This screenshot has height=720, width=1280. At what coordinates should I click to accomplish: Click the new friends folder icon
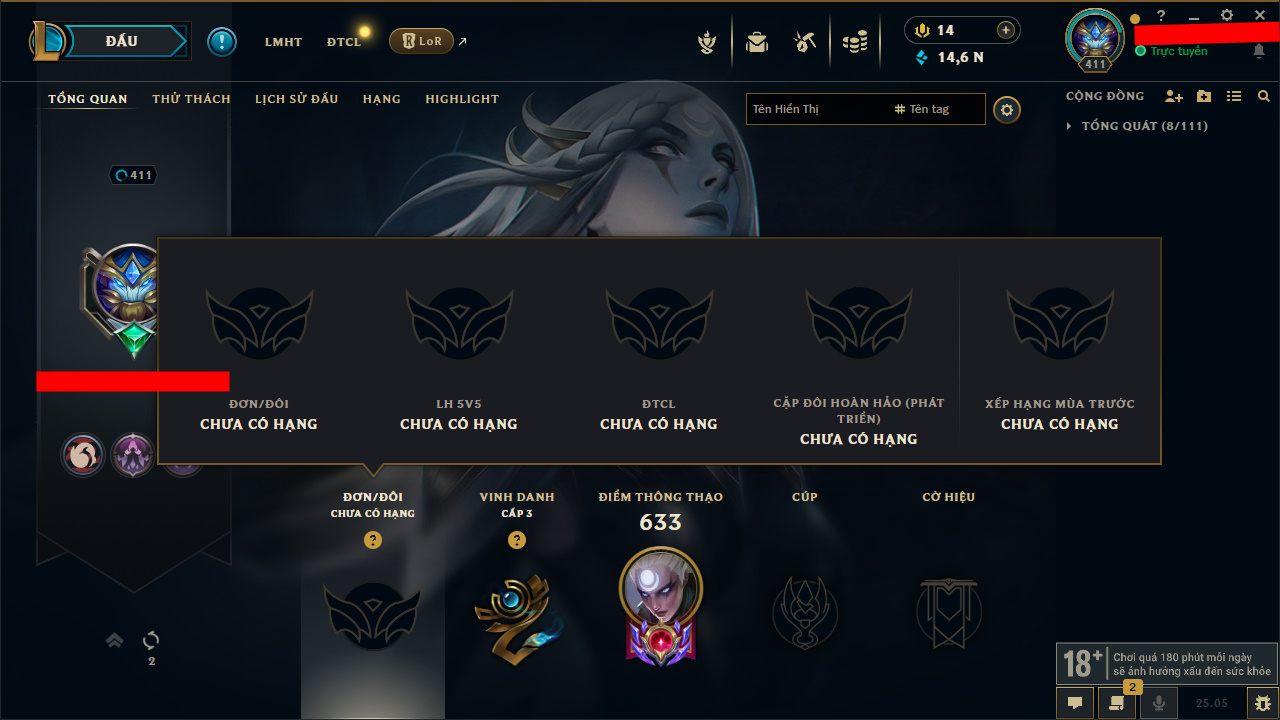click(x=1204, y=96)
